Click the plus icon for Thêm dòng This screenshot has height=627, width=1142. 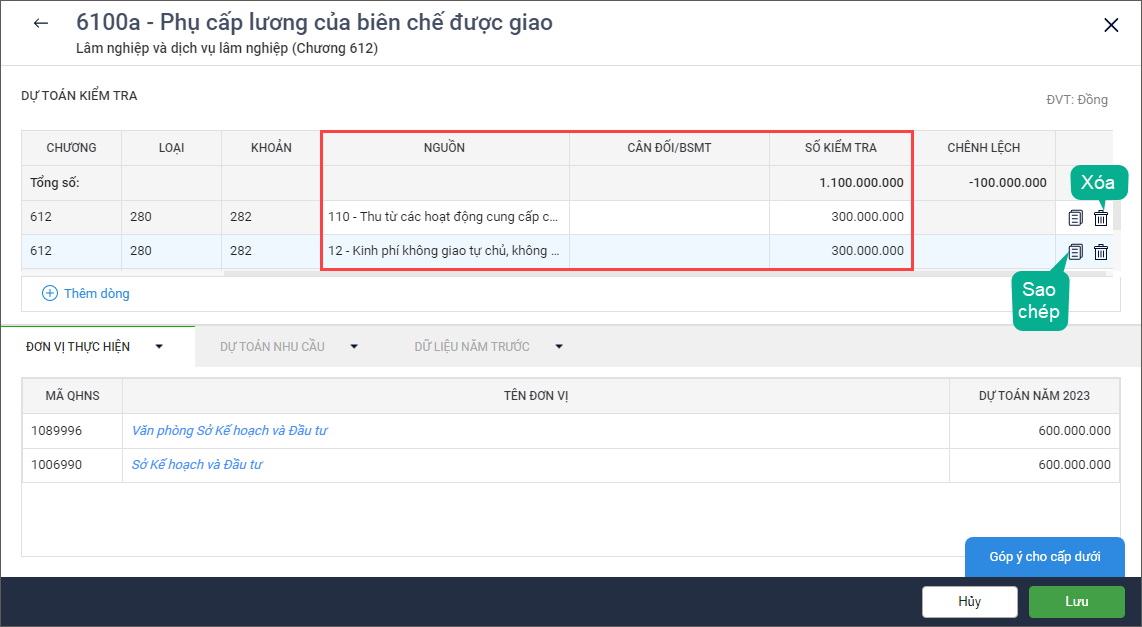click(x=50, y=293)
